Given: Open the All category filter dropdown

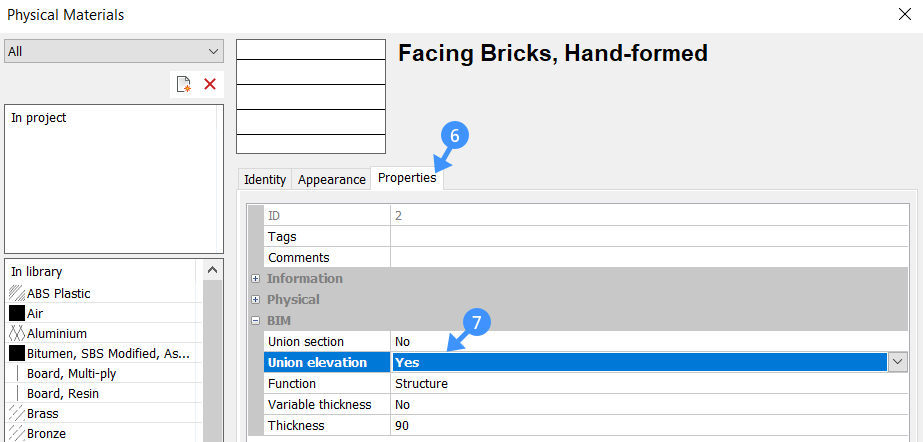Looking at the screenshot, I should coord(113,51).
